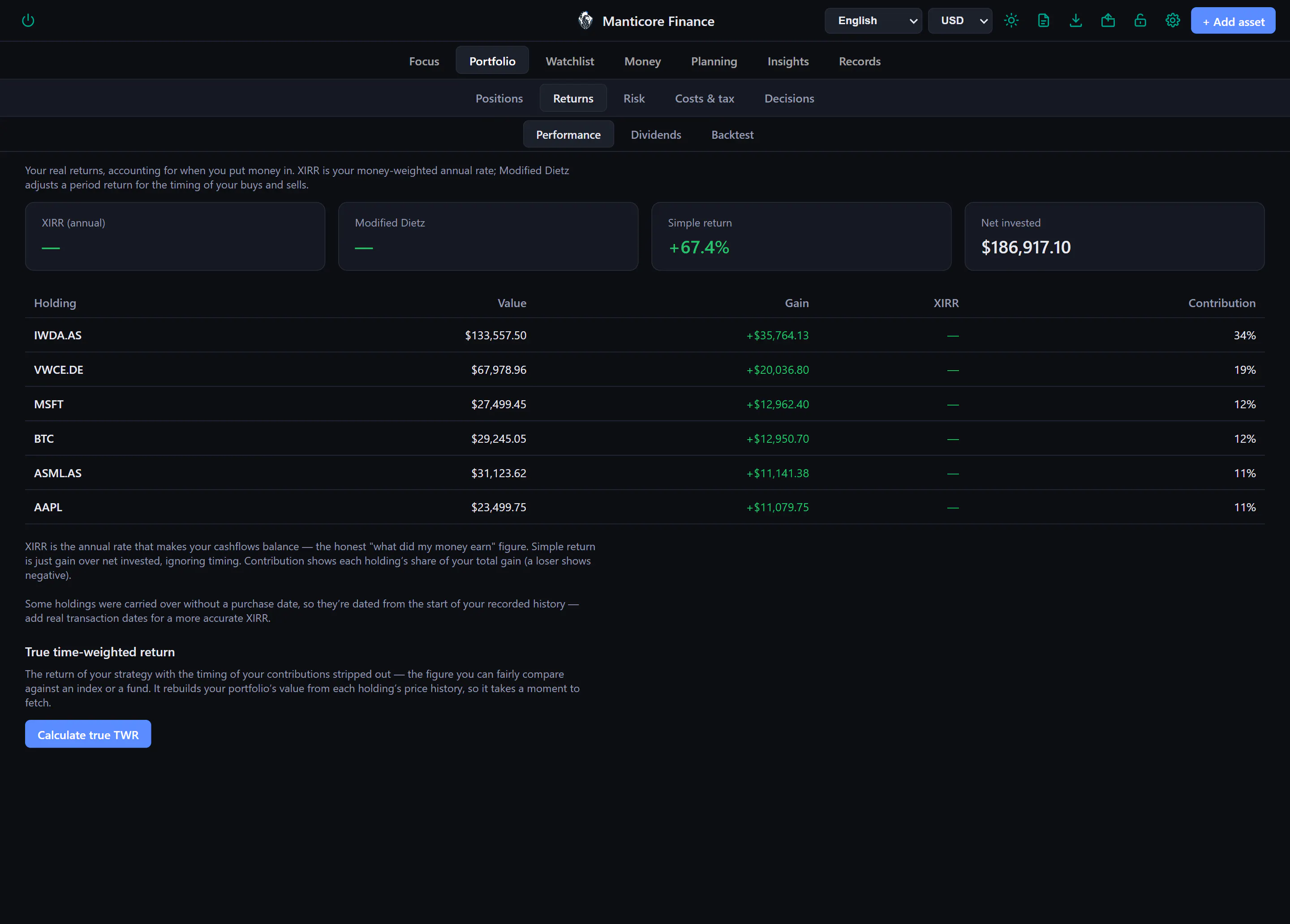Click the Gain column header
1290x924 pixels.
797,303
